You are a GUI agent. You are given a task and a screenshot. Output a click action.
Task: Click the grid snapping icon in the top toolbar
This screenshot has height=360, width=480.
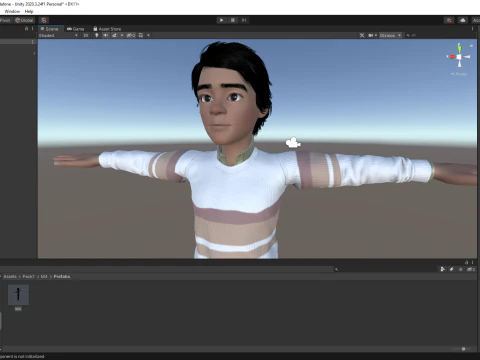pyautogui.click(x=44, y=20)
